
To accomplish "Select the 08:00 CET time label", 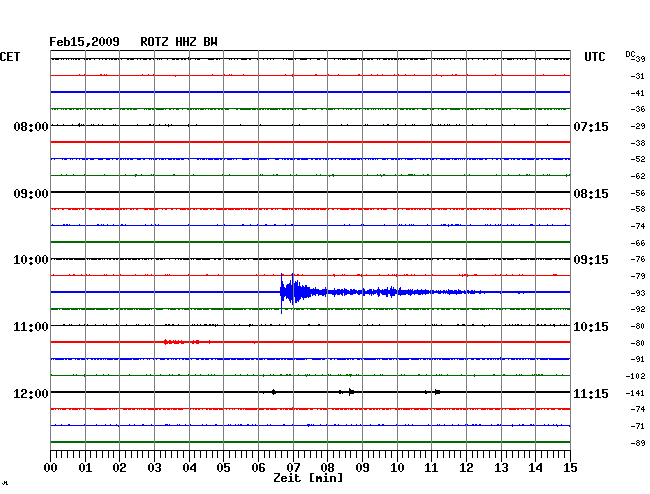I will (x=31, y=126).
